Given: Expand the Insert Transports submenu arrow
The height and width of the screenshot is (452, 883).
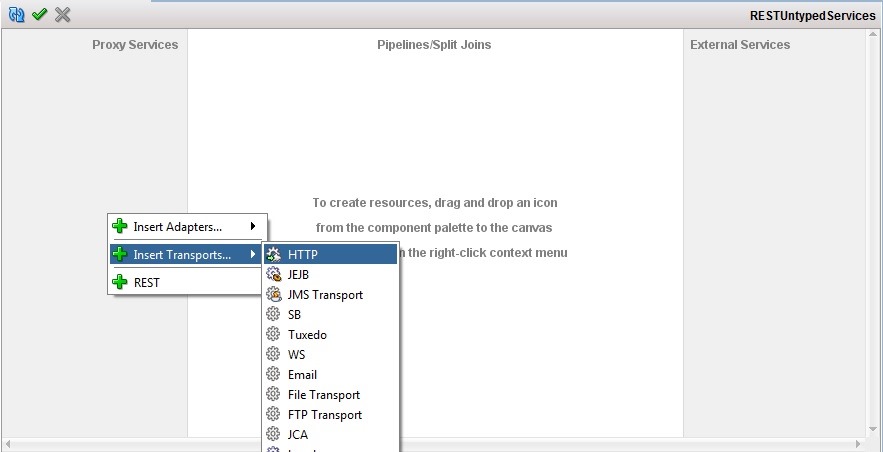Looking at the screenshot, I should click(253, 255).
